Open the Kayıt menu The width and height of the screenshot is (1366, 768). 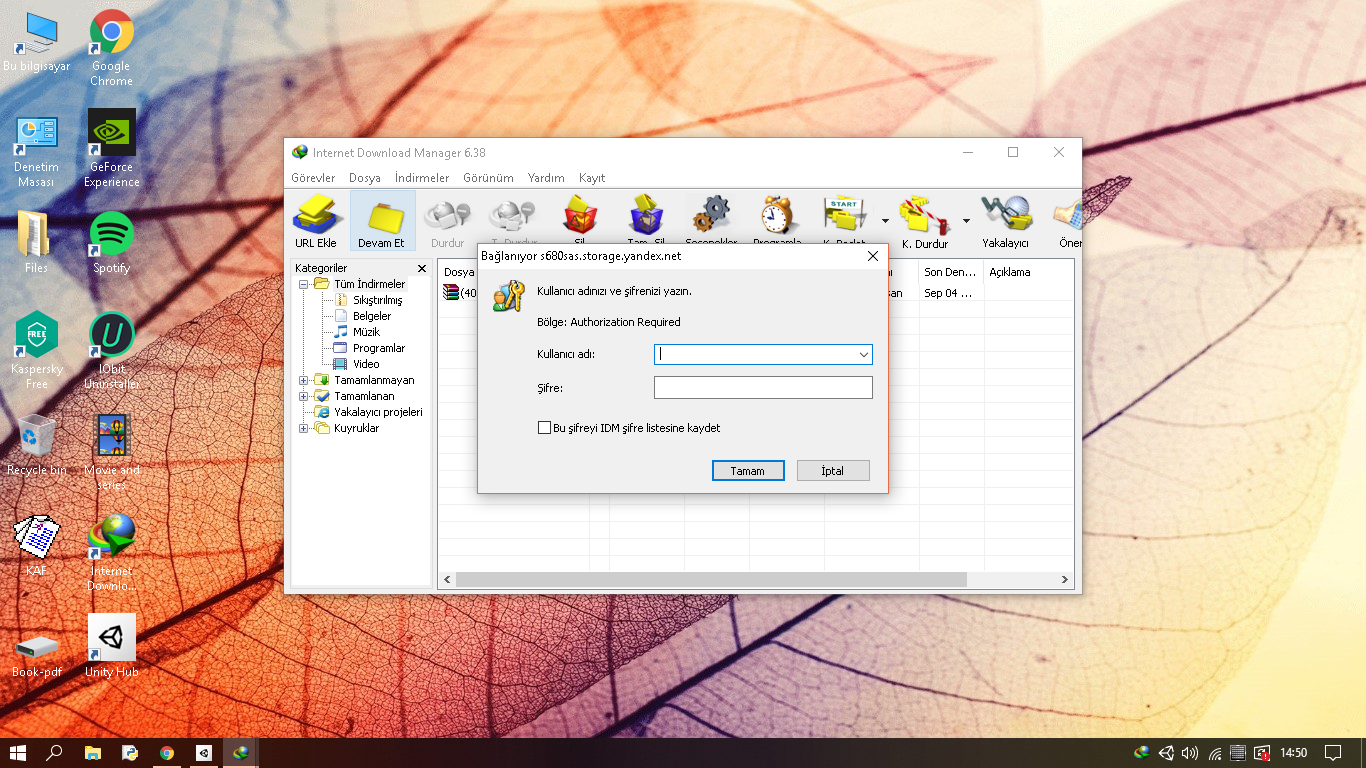coord(592,178)
